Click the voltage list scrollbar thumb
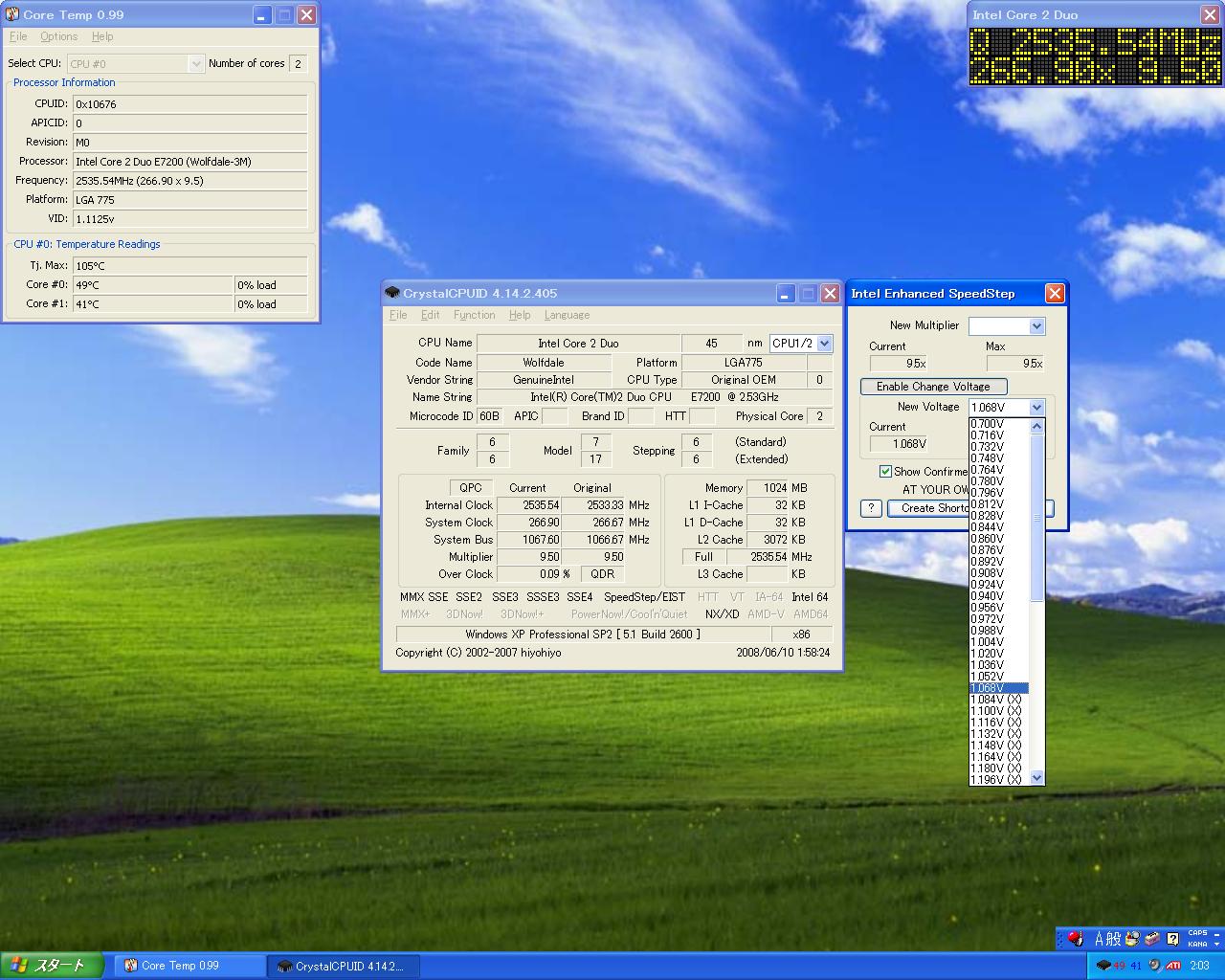The width and height of the screenshot is (1225, 980). click(x=1036, y=518)
